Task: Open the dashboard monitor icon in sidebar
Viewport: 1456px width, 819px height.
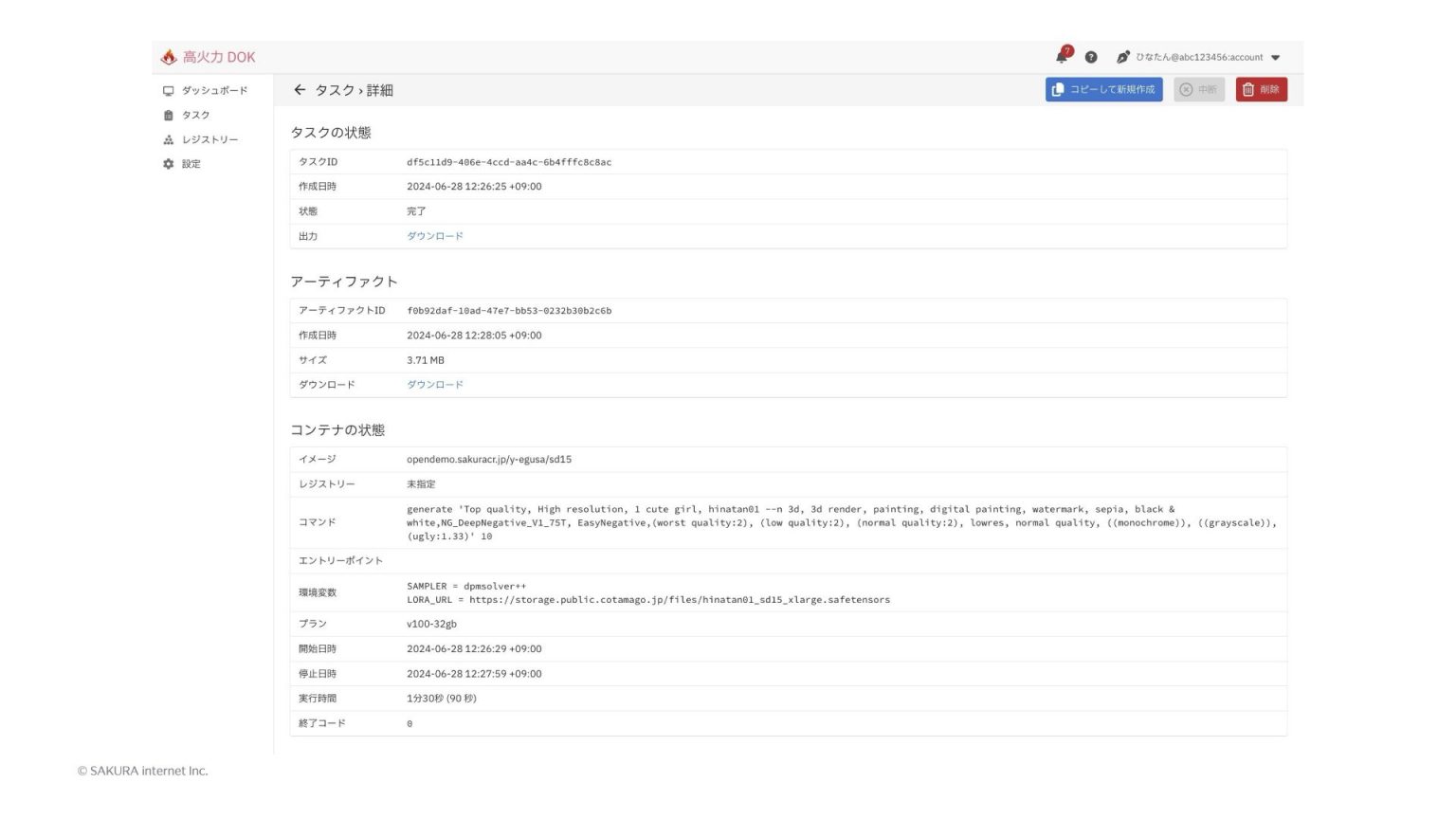Action: point(168,90)
